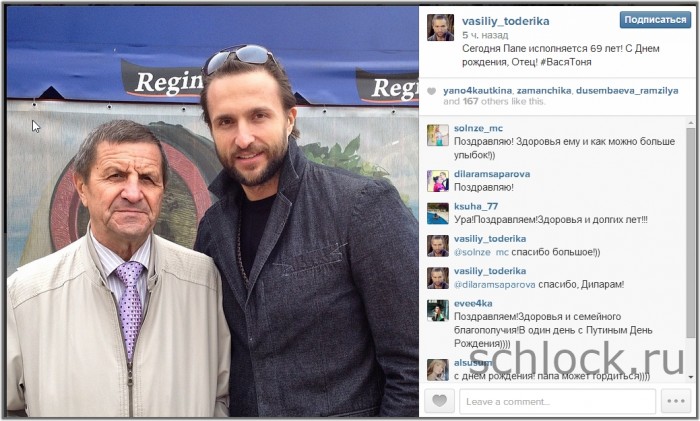Screen dimensions: 700x421
Task: Open zamanchika liker profile
Action: [544, 91]
